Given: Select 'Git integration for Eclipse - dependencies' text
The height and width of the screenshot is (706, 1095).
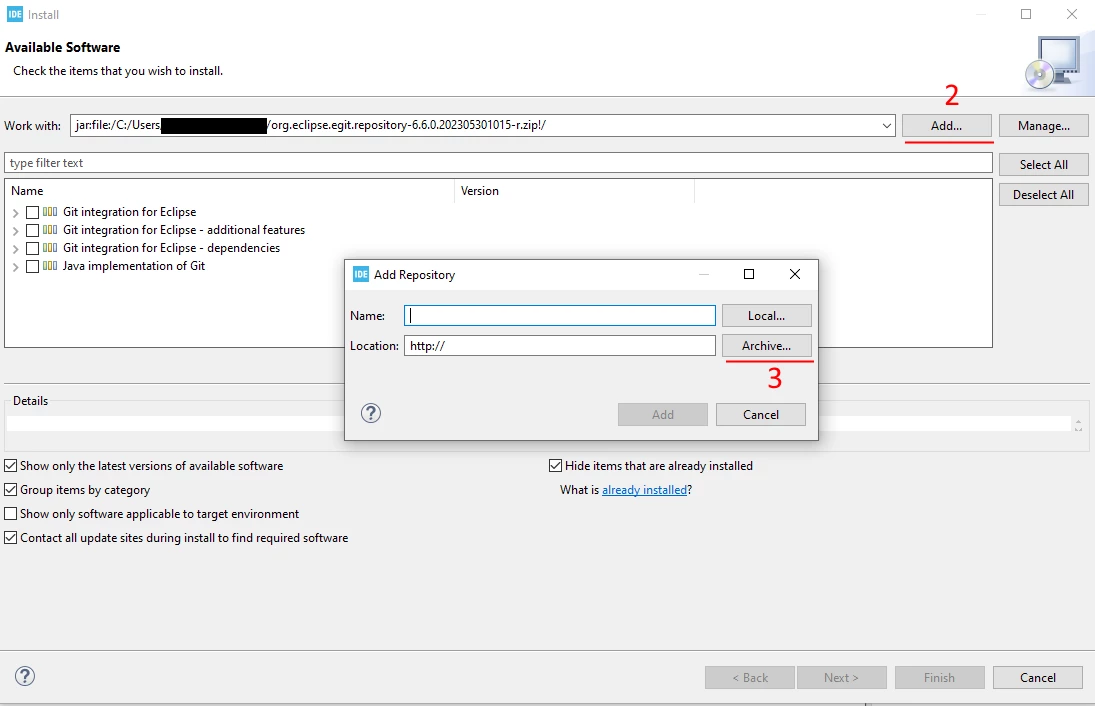Looking at the screenshot, I should coord(171,248).
